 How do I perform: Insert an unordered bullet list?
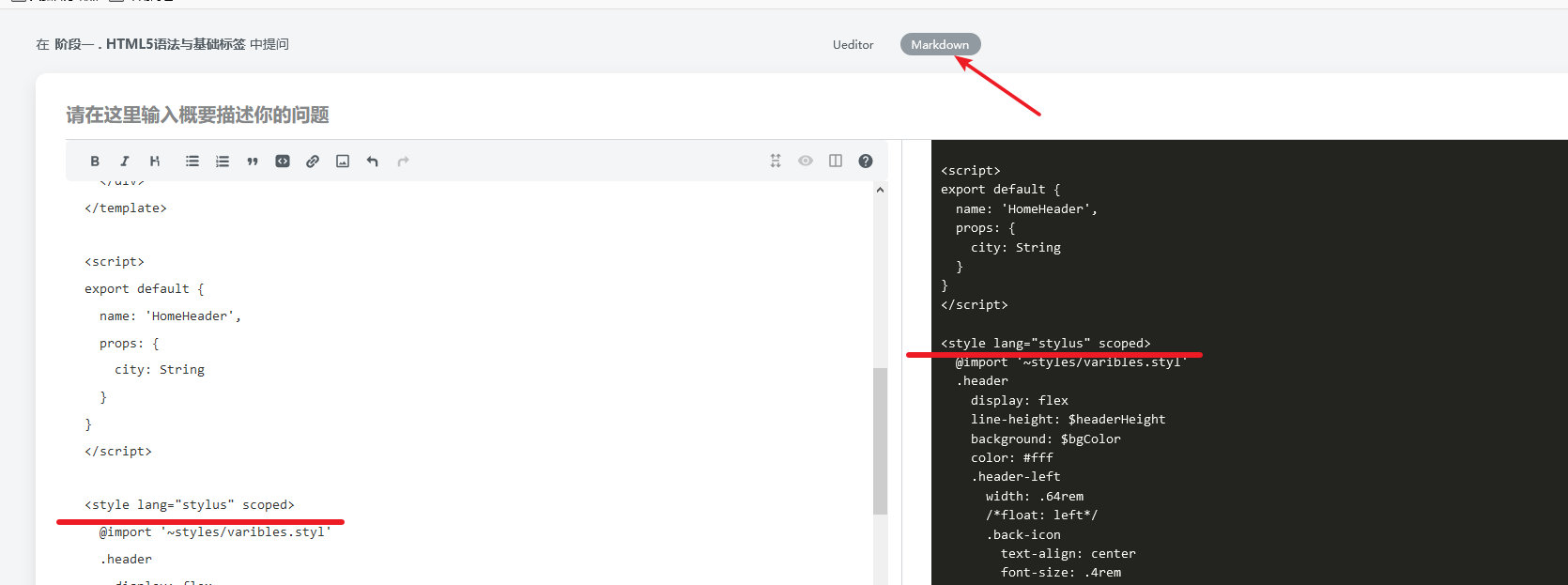[192, 162]
